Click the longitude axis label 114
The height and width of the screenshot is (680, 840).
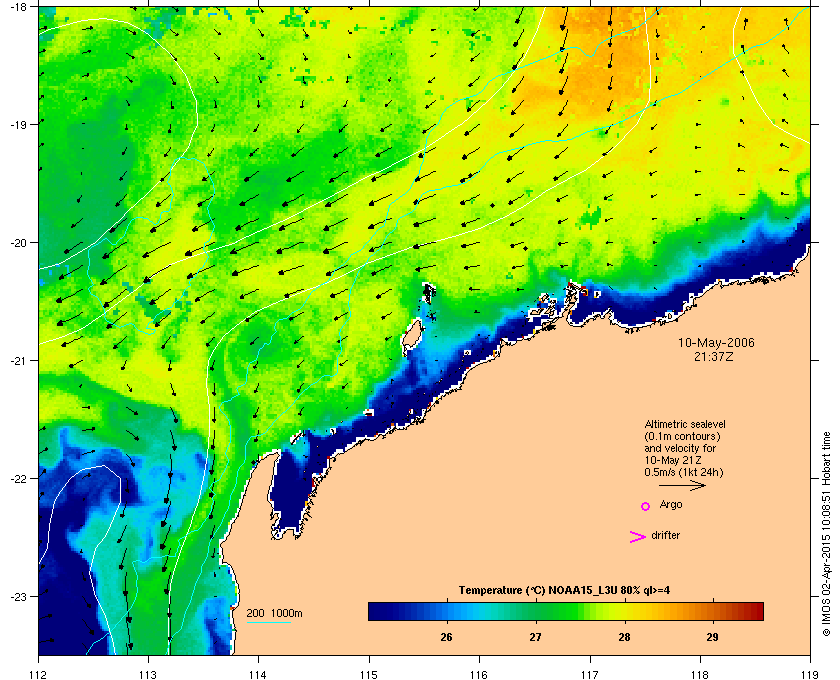(258, 674)
